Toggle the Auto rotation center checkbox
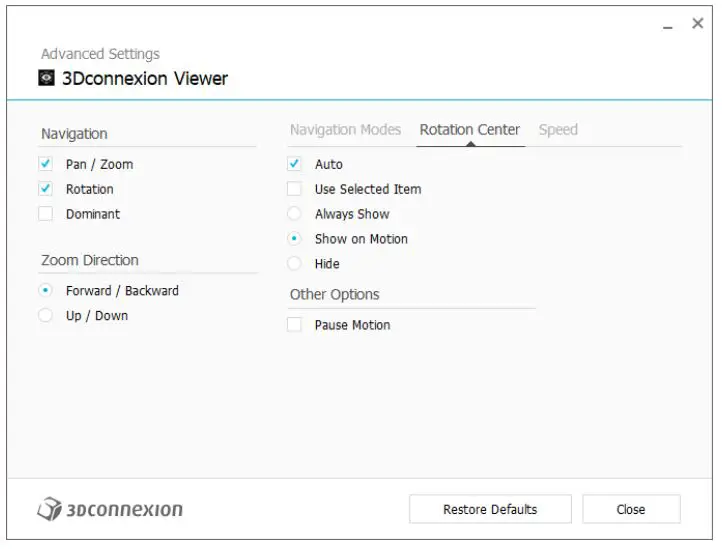 (295, 164)
